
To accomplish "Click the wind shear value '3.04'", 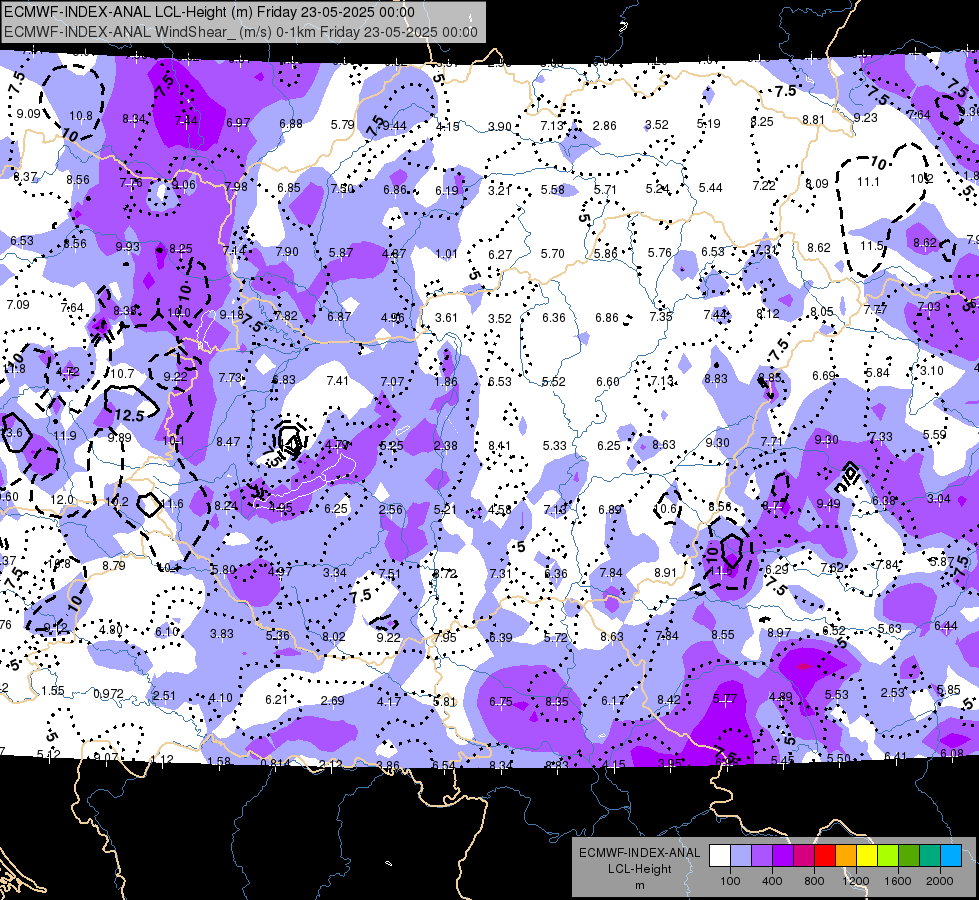I will 939,499.
